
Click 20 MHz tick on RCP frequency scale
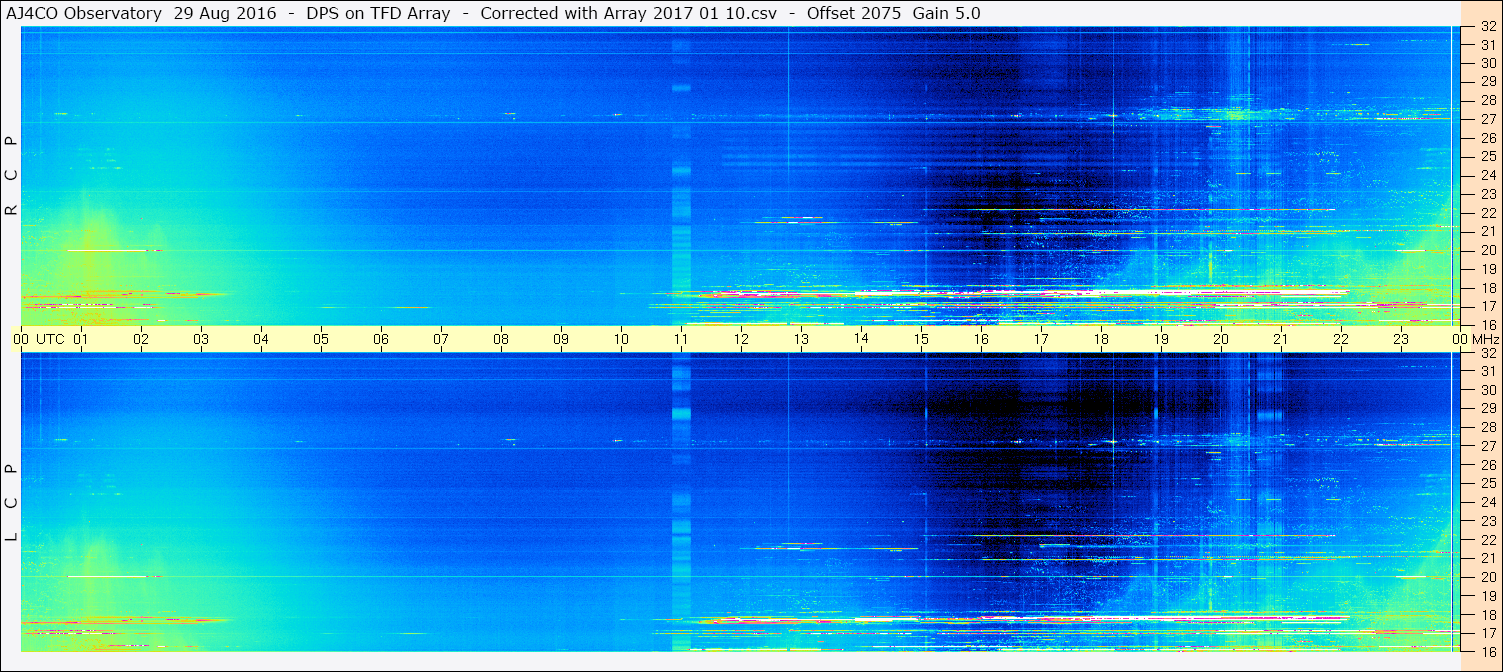pyautogui.click(x=1487, y=250)
